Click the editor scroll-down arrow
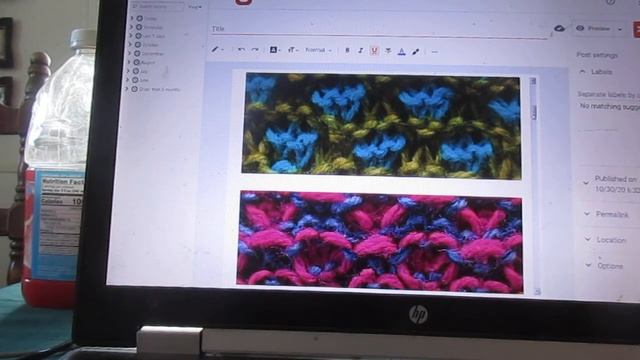Screen dimensions: 640x360 [x=537, y=291]
